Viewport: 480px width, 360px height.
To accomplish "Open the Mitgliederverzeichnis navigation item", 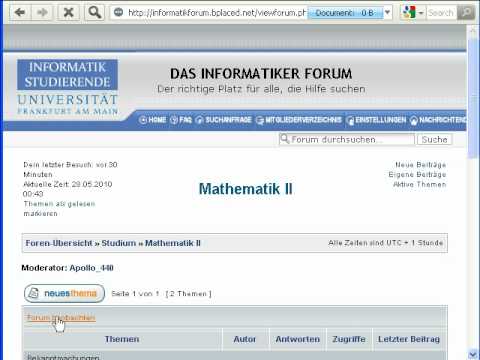I will 303,120.
